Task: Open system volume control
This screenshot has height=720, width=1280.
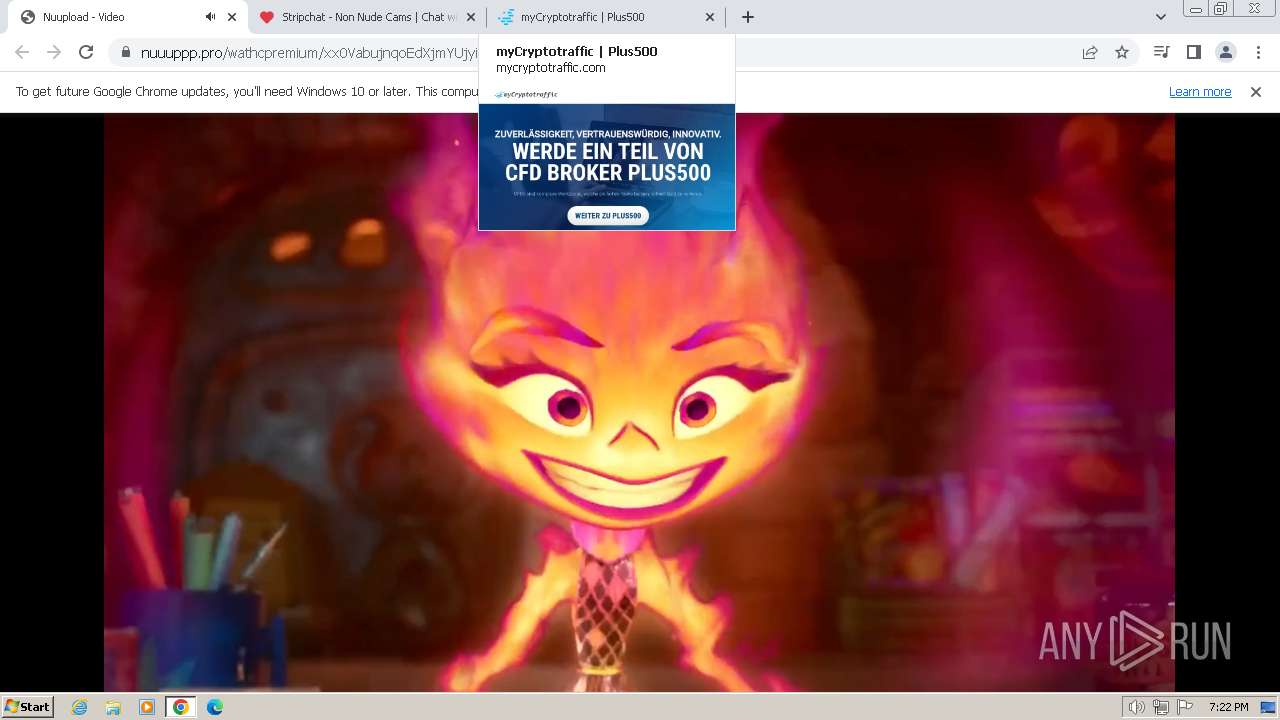Action: (1136, 707)
